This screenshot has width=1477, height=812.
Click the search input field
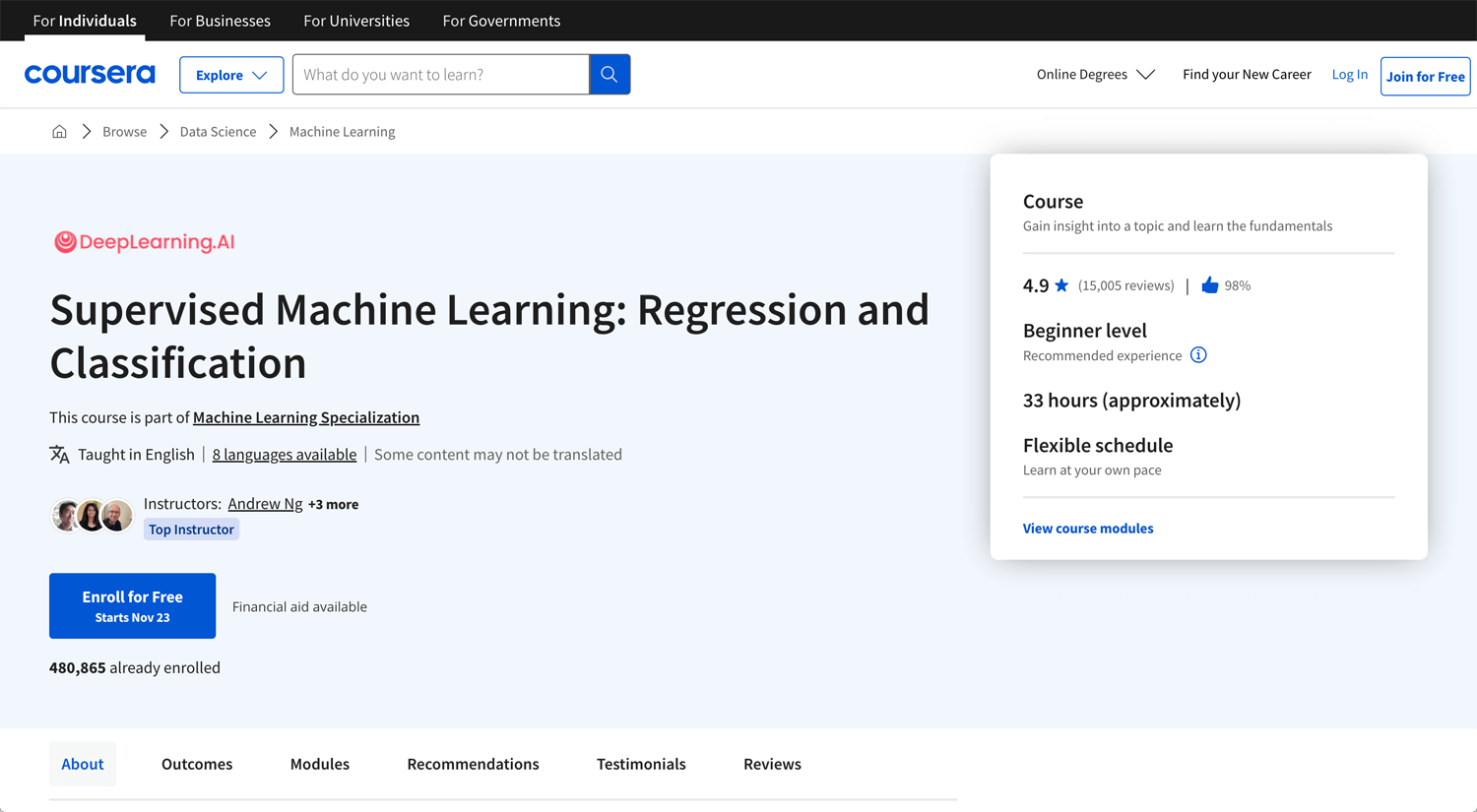point(440,75)
